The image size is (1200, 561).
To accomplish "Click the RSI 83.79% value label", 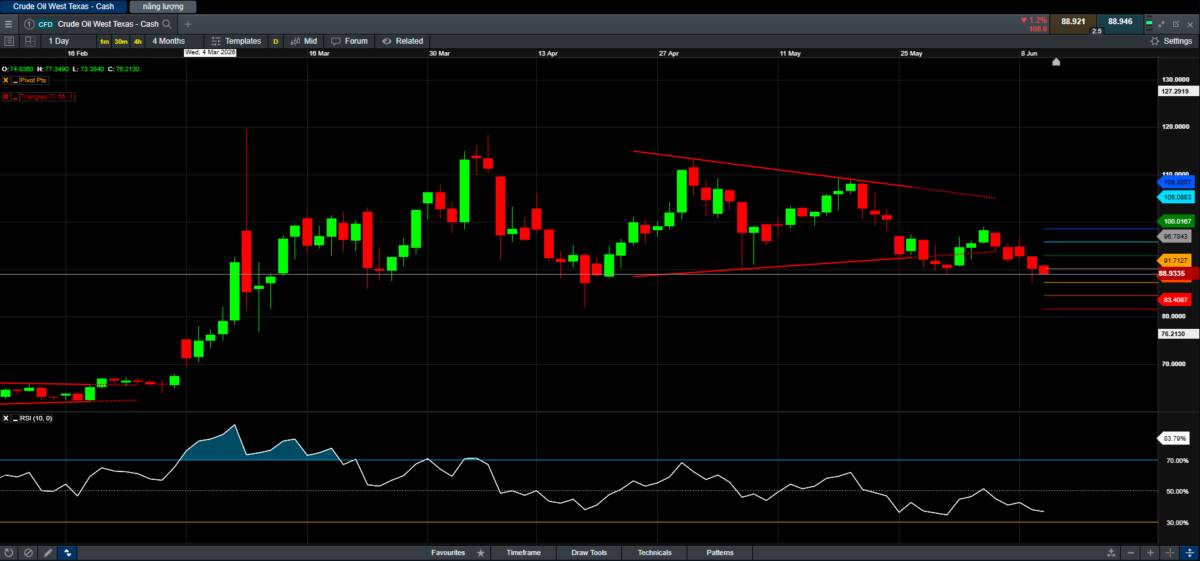I will point(1173,438).
